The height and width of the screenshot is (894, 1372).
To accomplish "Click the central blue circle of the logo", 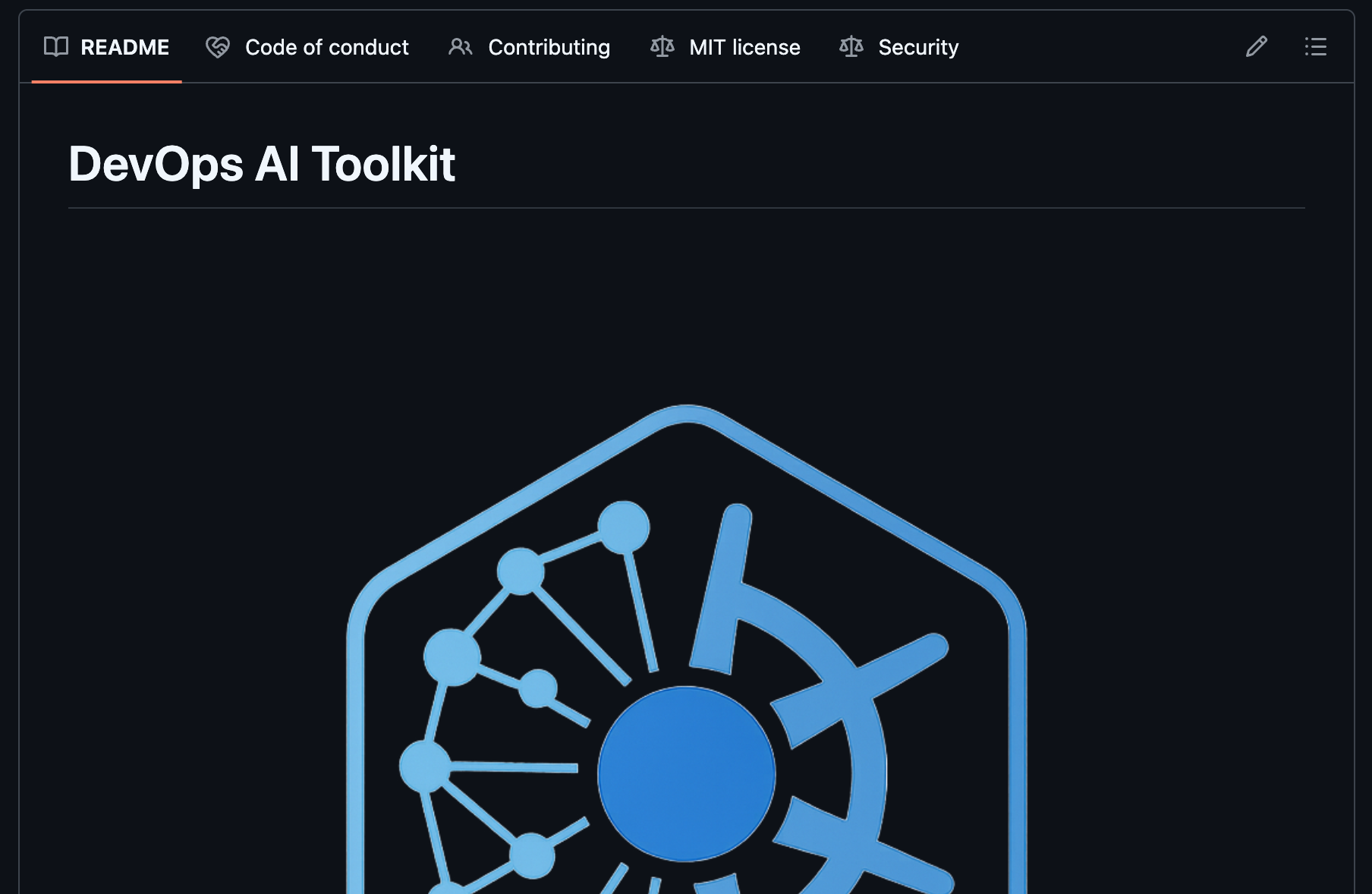I will (686, 774).
